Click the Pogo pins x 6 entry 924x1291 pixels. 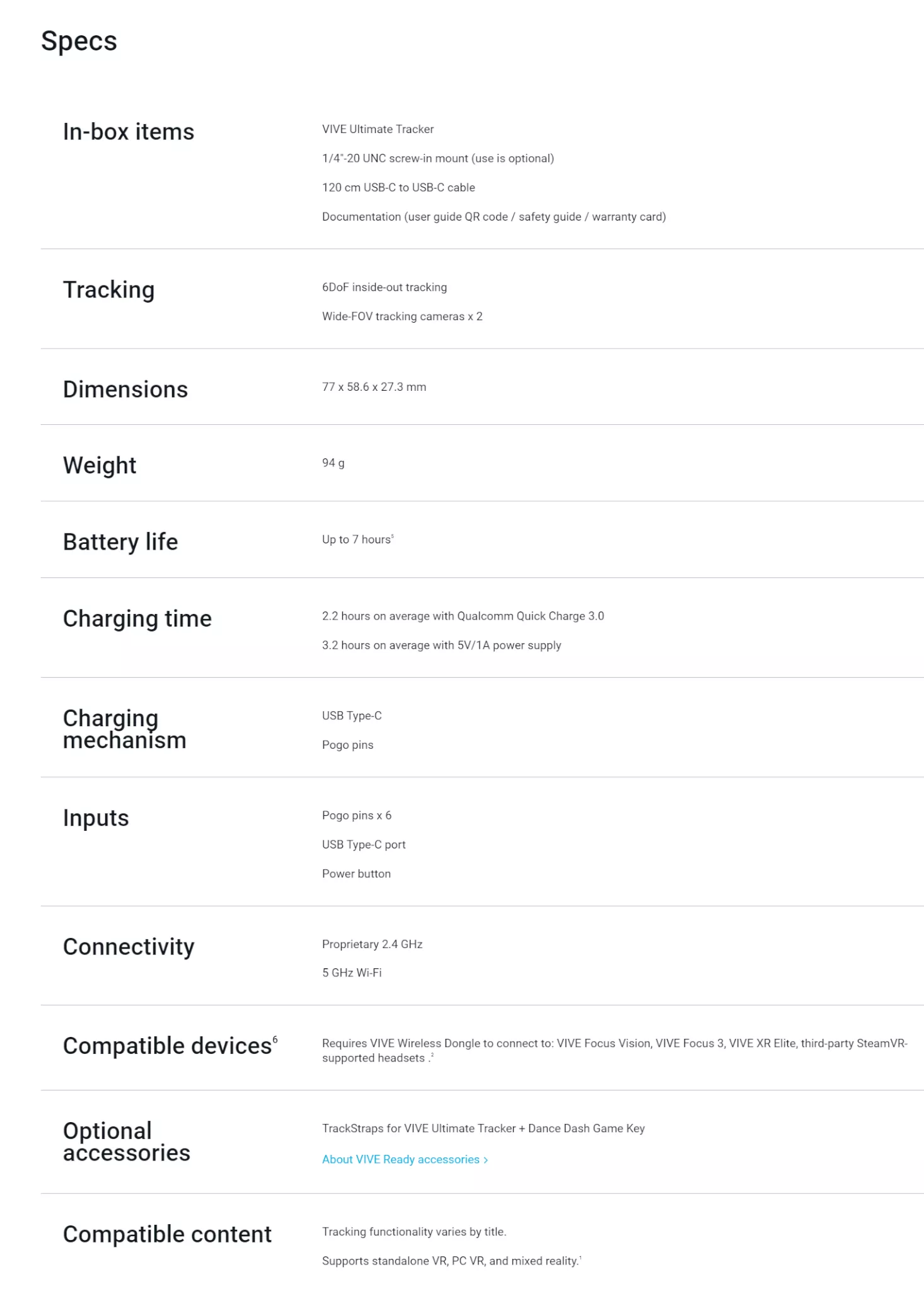pos(356,816)
